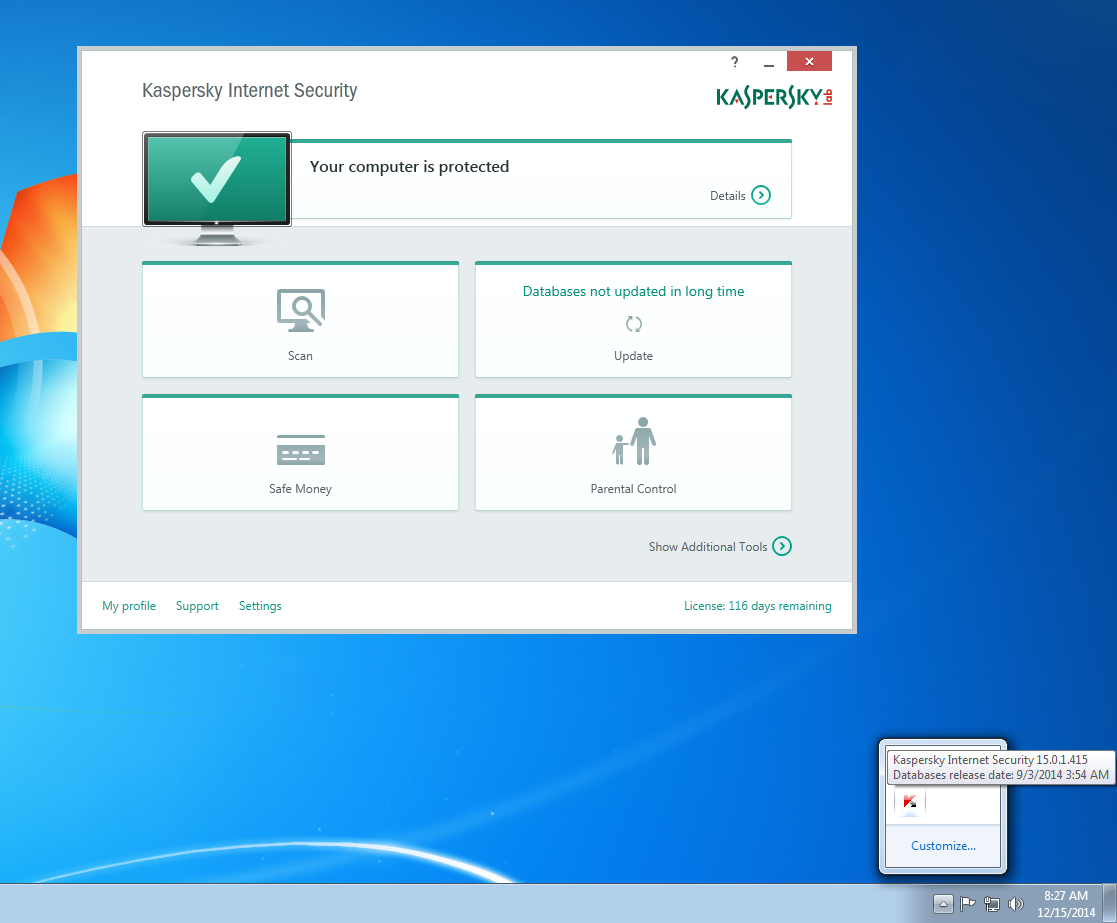Open Parental Control via adult-and-child icon

coord(633,441)
